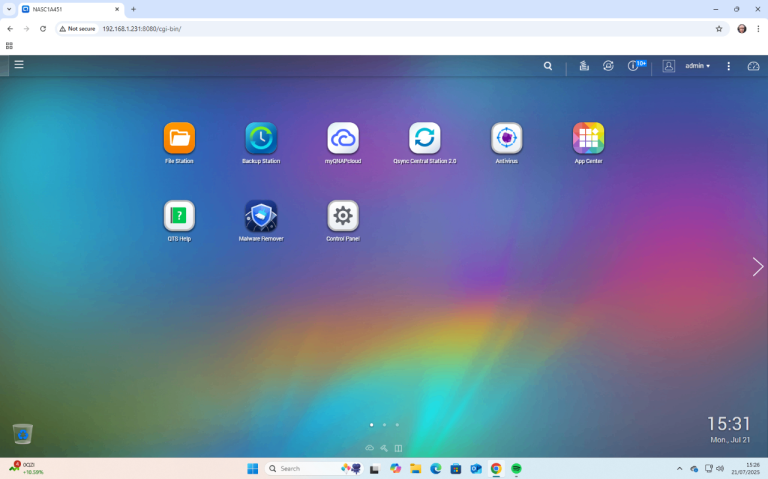768x479 pixels.
Task: Click the QTS desktop search icon
Action: tap(548, 66)
